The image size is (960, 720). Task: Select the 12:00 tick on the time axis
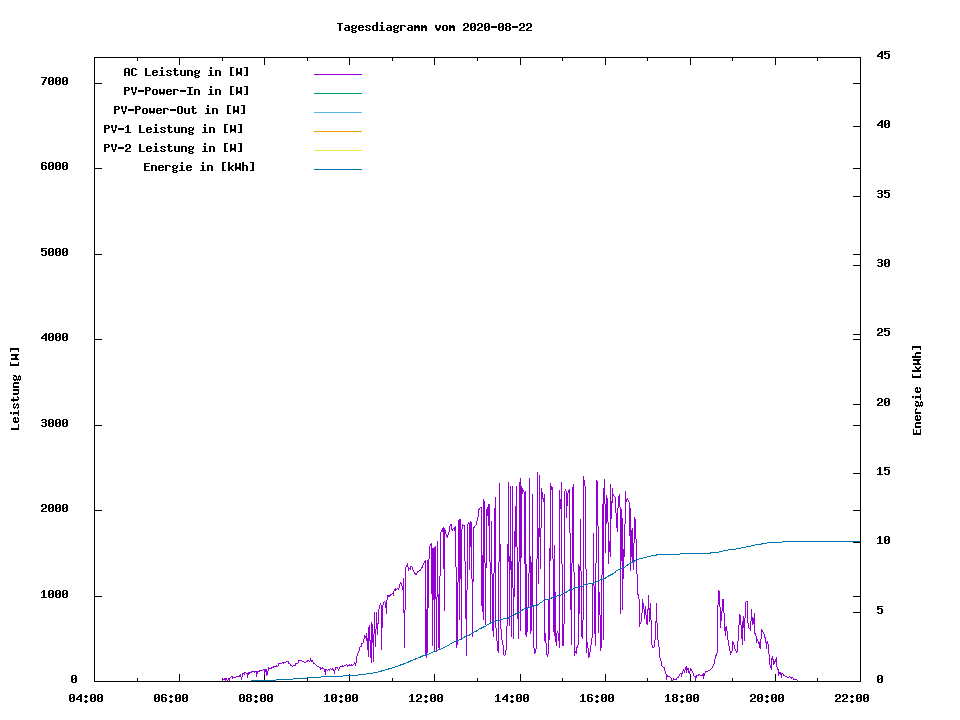pos(426,698)
